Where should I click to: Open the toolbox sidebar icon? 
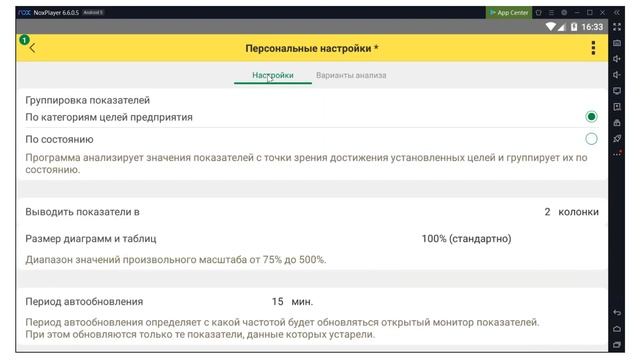pos(617,123)
